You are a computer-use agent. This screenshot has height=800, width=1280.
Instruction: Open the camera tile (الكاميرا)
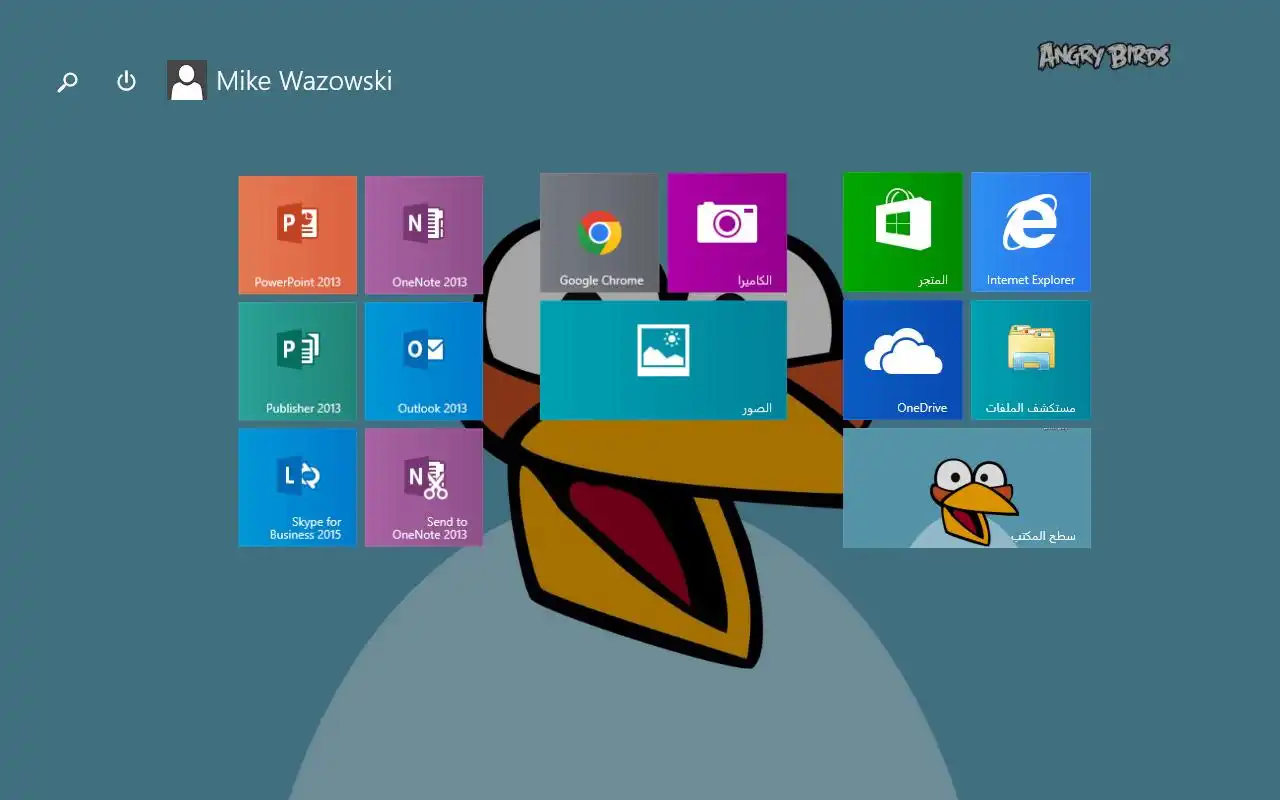pyautogui.click(x=727, y=232)
